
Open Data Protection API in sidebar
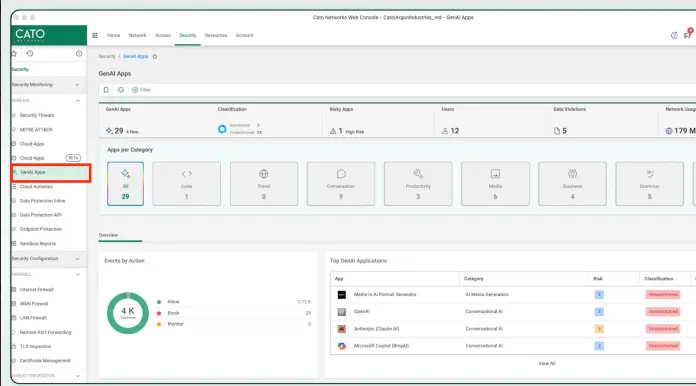tap(40, 215)
